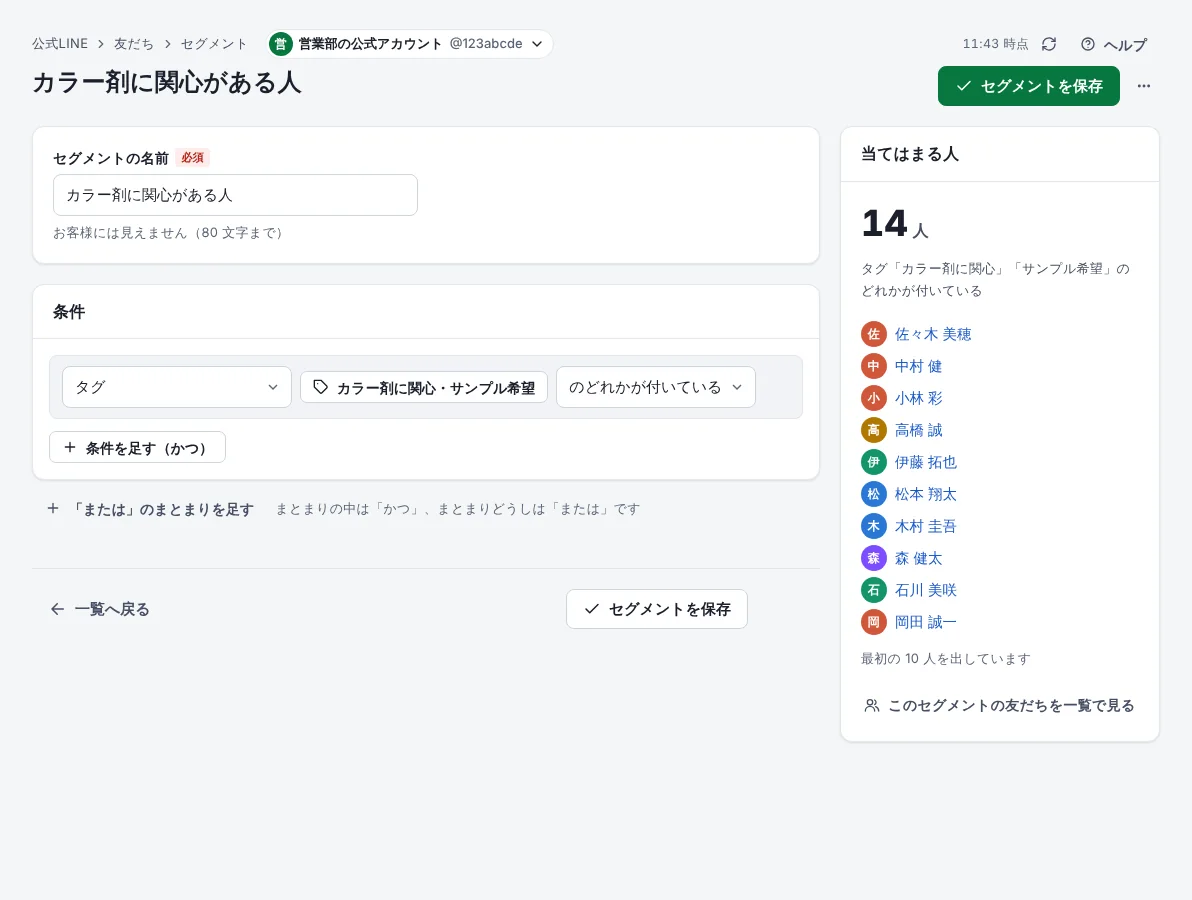The width and height of the screenshot is (1192, 900).
Task: Click the avatar icon for 中村 健
Action: pyautogui.click(x=873, y=366)
